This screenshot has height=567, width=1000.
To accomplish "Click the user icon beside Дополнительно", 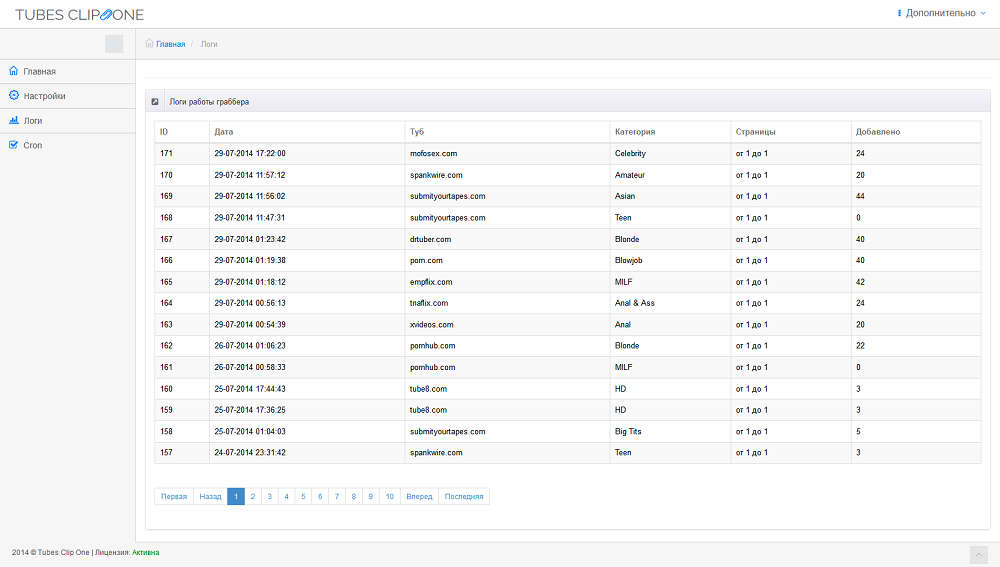I will (x=899, y=14).
